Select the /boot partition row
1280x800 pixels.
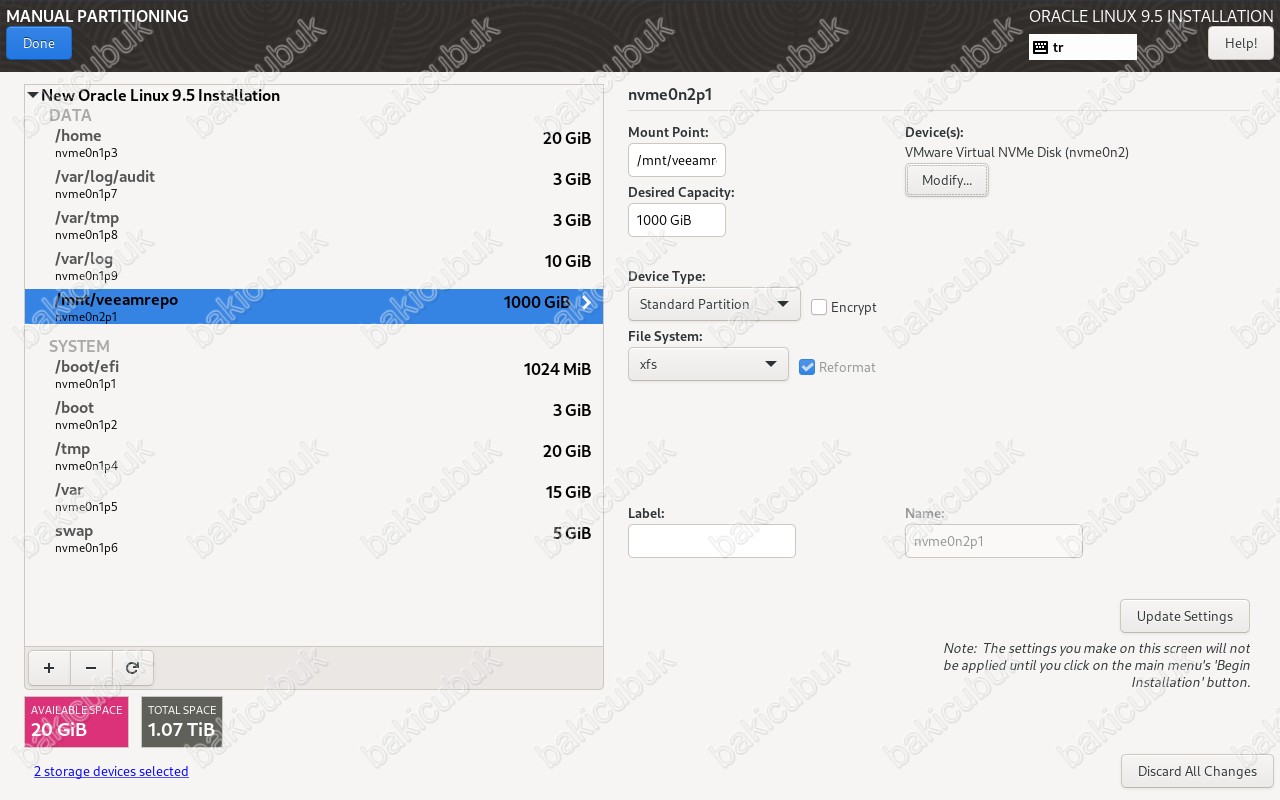pos(314,415)
